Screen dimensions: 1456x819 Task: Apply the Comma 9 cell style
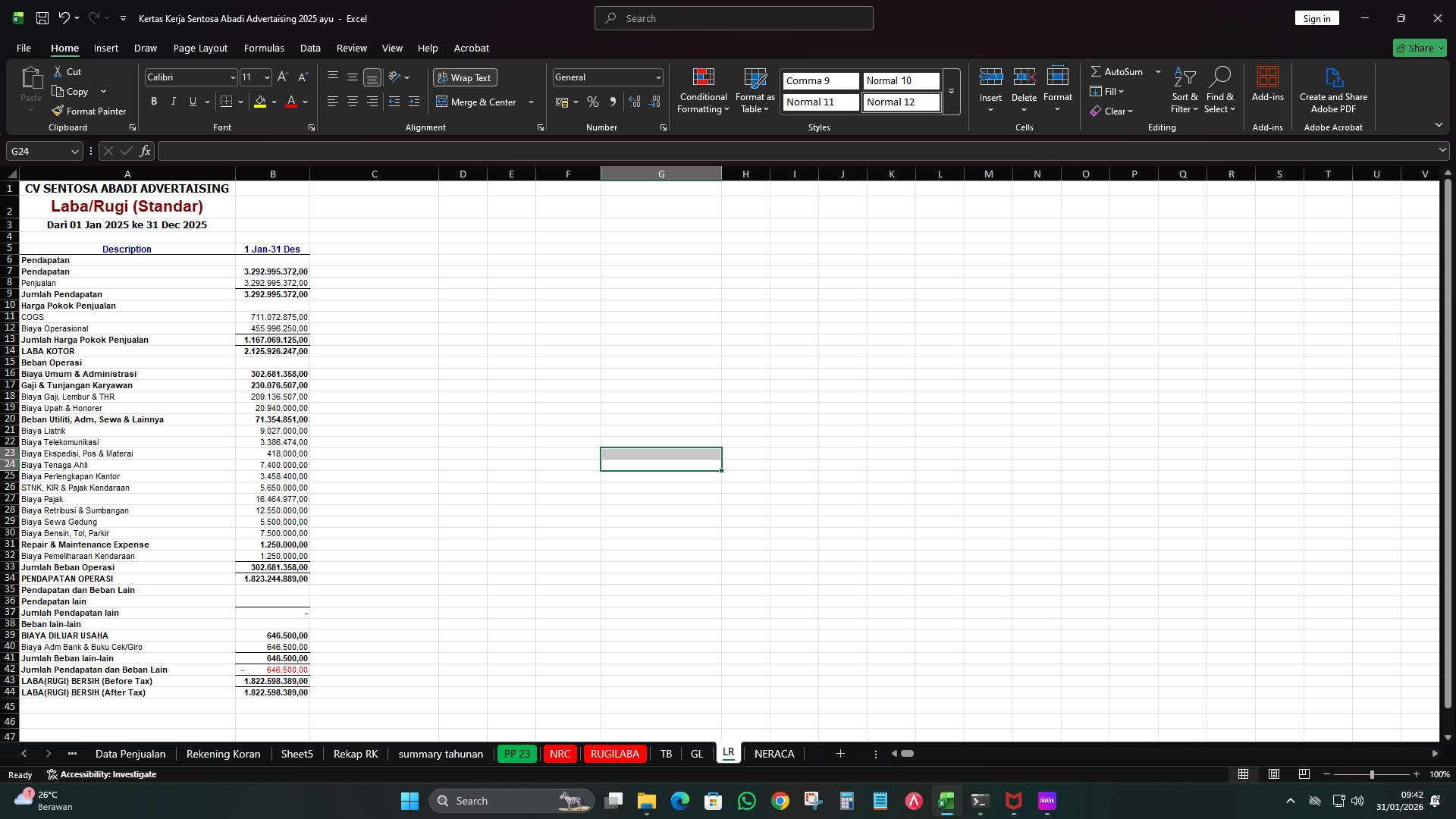click(x=820, y=80)
